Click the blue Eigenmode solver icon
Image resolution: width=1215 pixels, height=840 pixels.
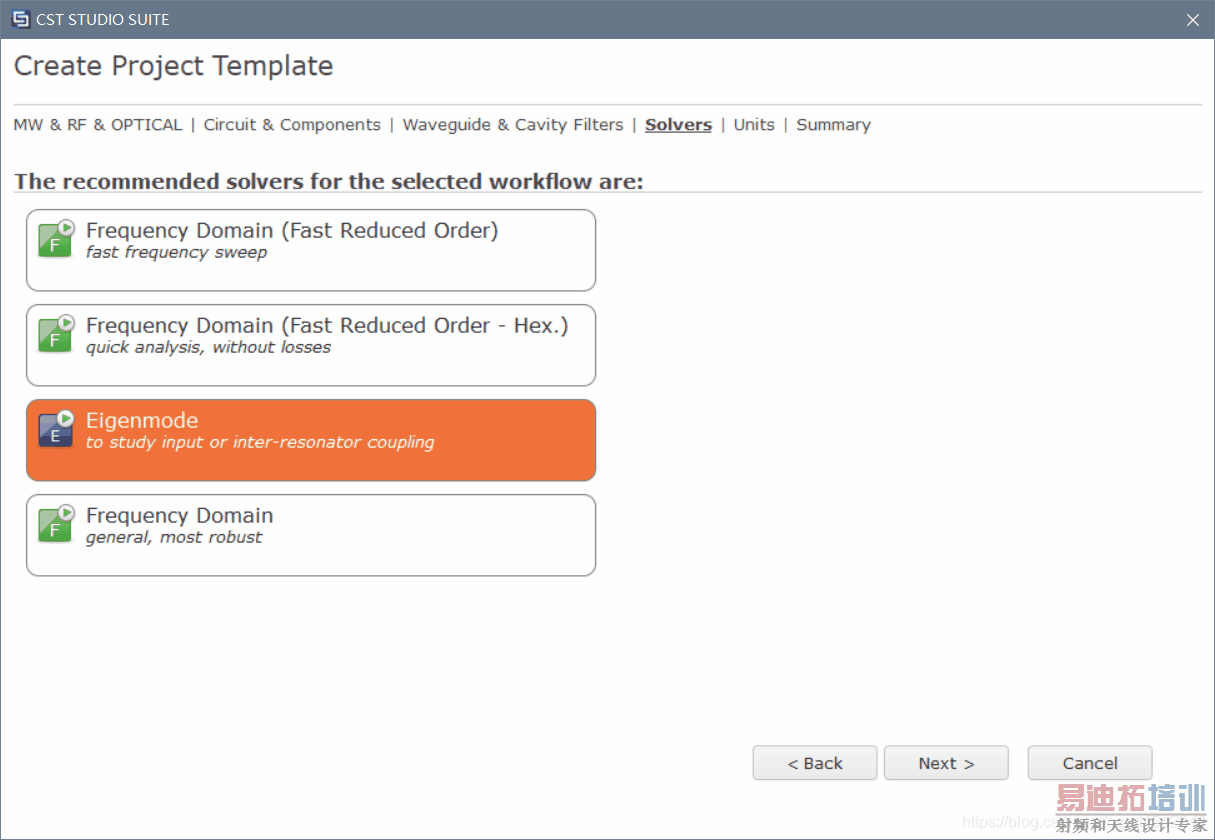tap(56, 429)
